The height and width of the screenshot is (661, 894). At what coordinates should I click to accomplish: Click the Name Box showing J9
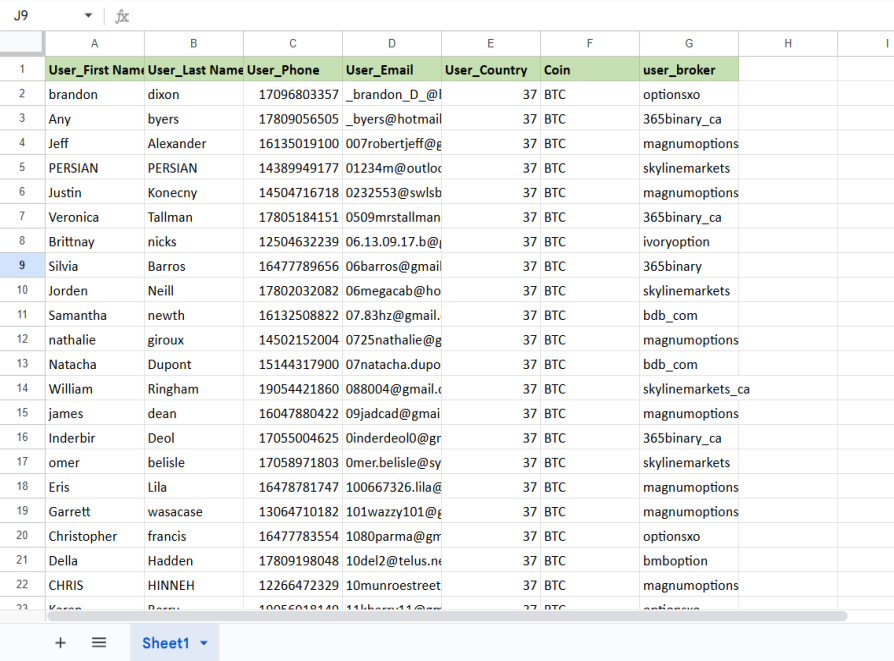(x=40, y=16)
